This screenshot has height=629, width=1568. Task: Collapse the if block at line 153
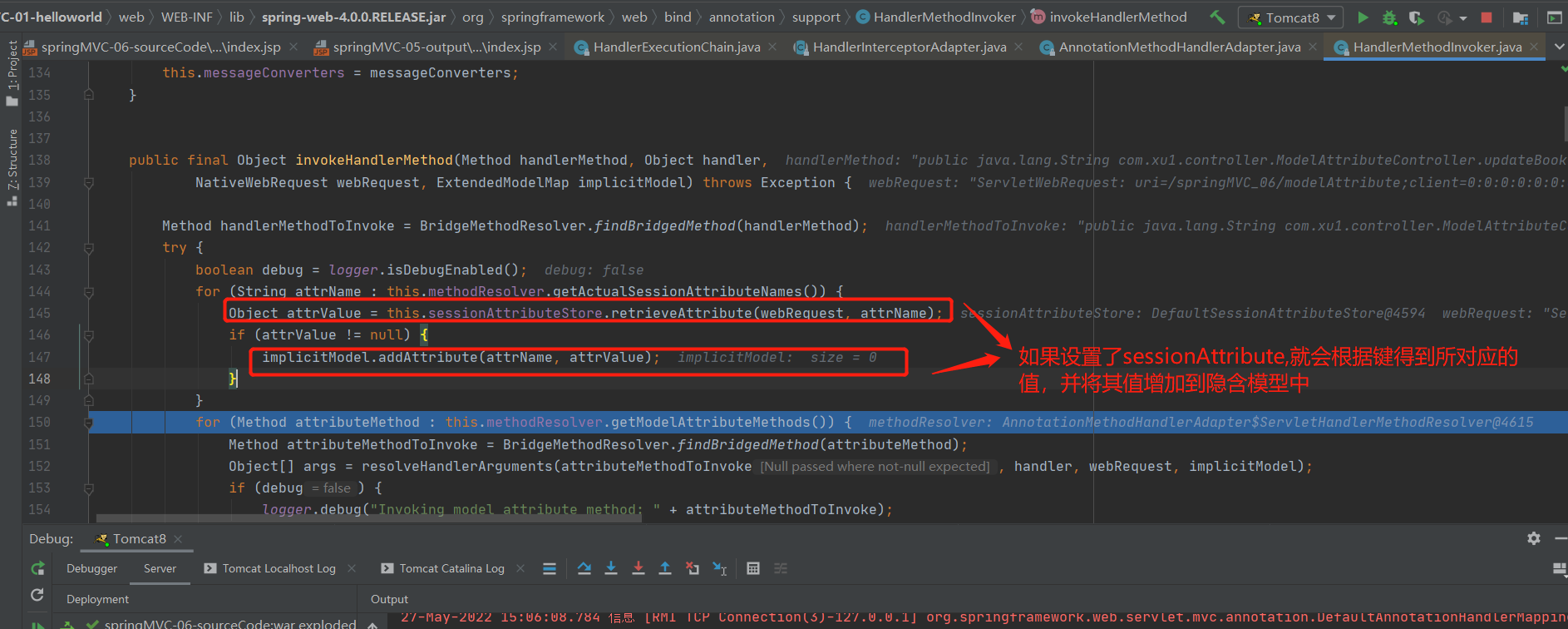point(89,488)
